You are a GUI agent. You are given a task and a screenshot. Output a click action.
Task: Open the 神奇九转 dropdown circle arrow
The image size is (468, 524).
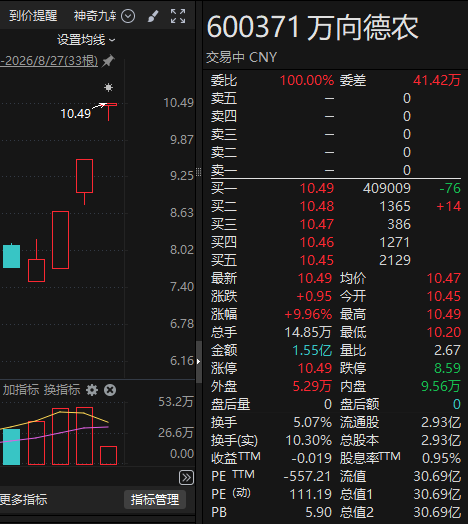[x=128, y=16]
